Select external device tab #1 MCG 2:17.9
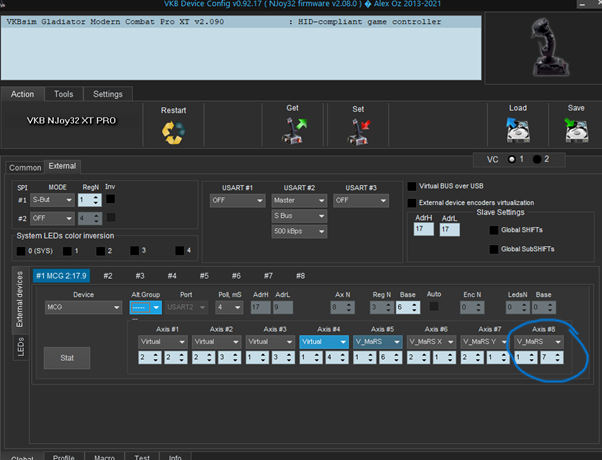602x460 pixels. point(61,276)
